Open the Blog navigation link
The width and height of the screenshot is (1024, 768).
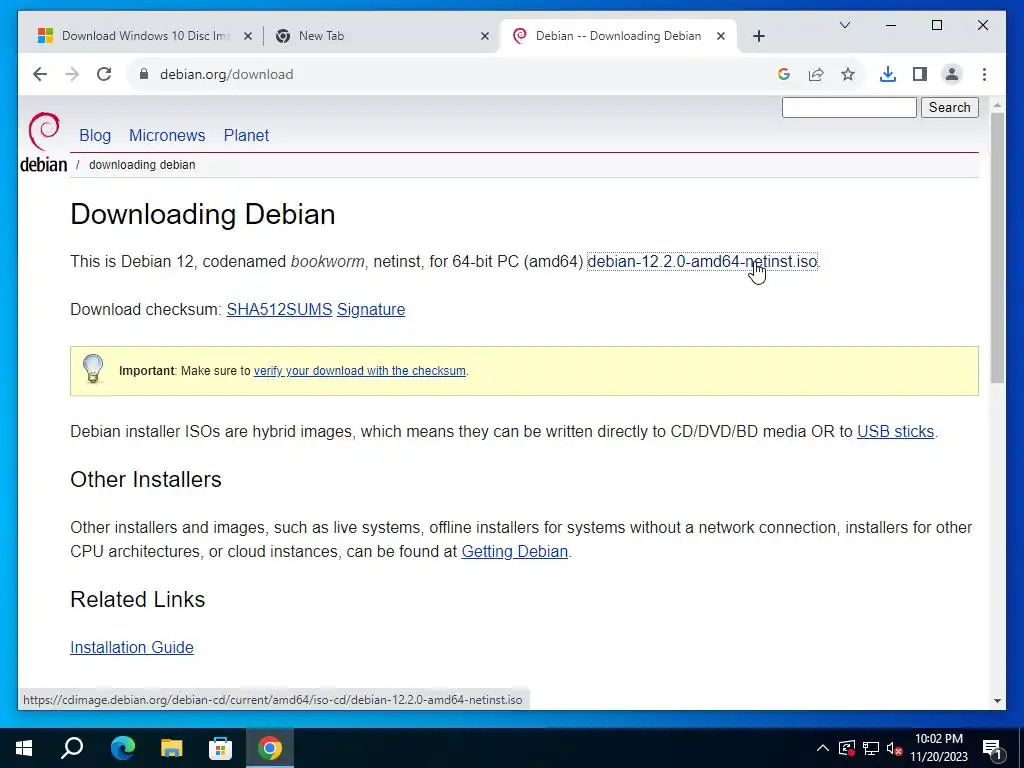(x=95, y=135)
